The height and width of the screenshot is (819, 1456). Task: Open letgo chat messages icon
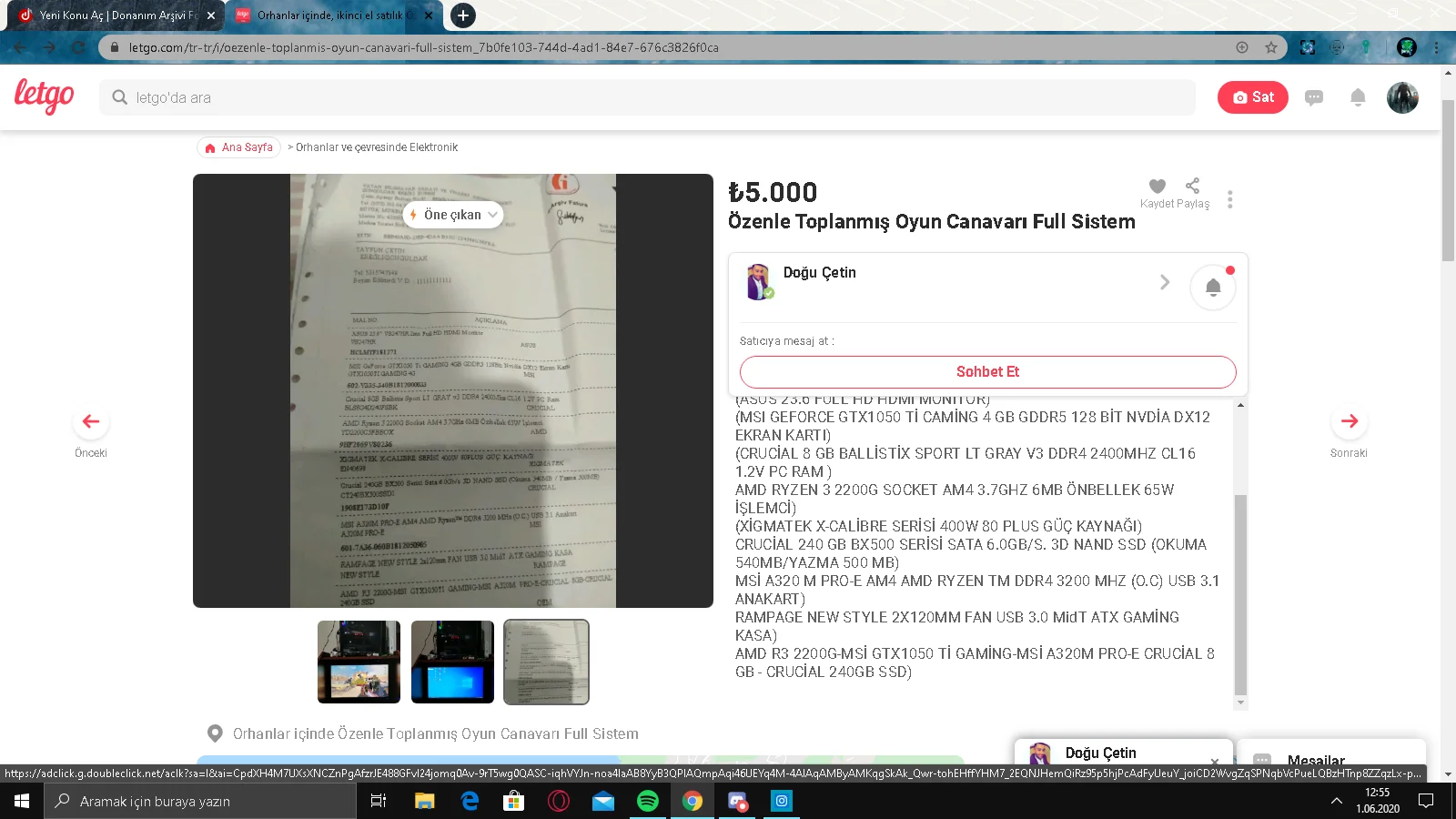point(1313,97)
